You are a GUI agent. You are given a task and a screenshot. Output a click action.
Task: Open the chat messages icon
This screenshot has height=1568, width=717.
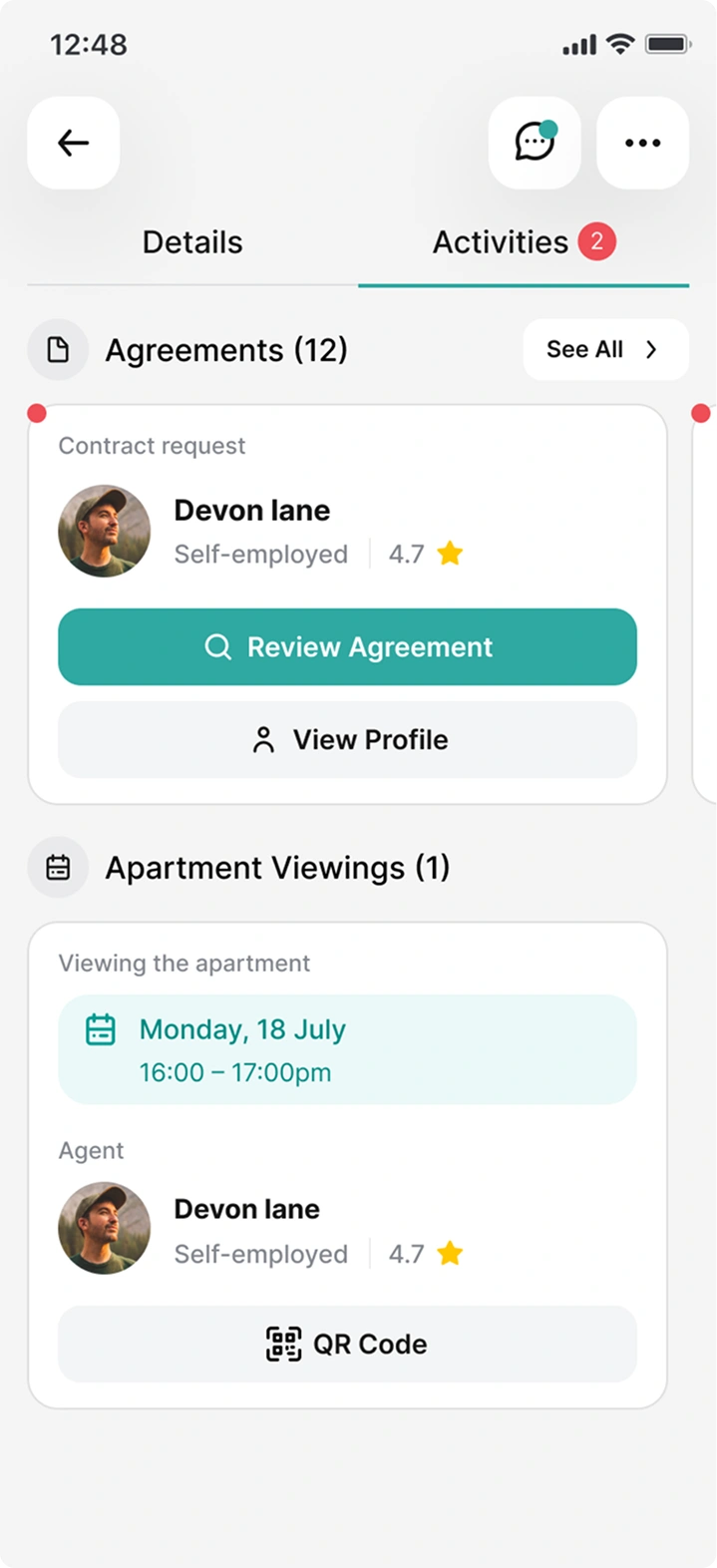point(535,143)
